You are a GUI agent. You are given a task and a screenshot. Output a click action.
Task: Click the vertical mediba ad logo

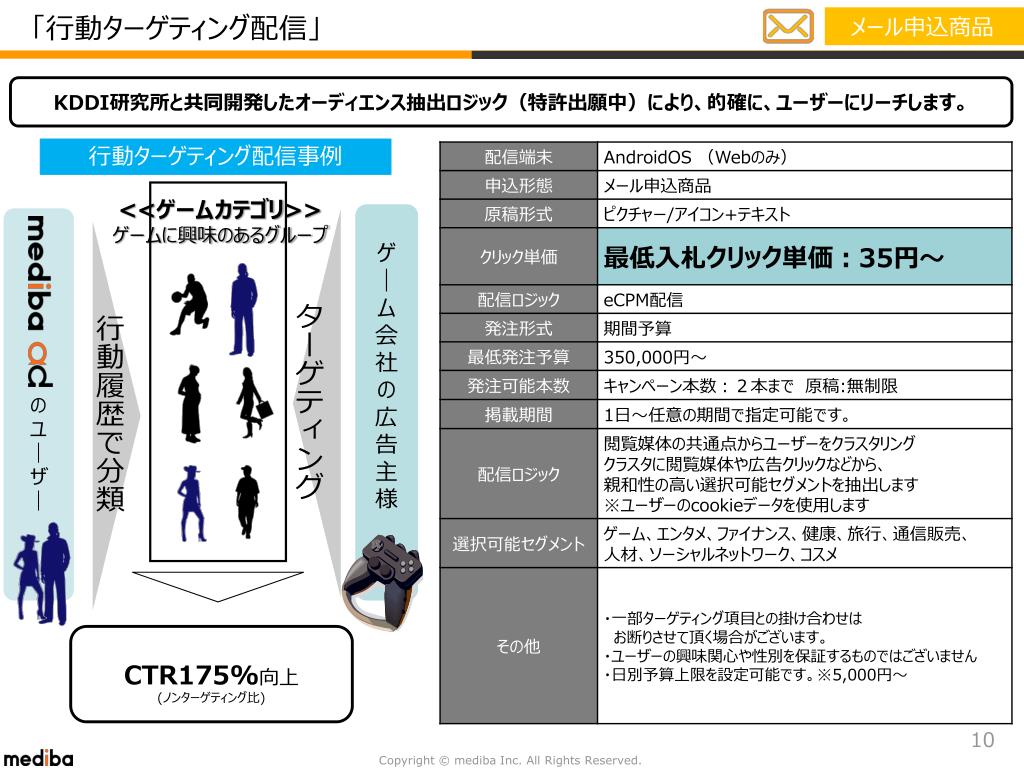39,302
